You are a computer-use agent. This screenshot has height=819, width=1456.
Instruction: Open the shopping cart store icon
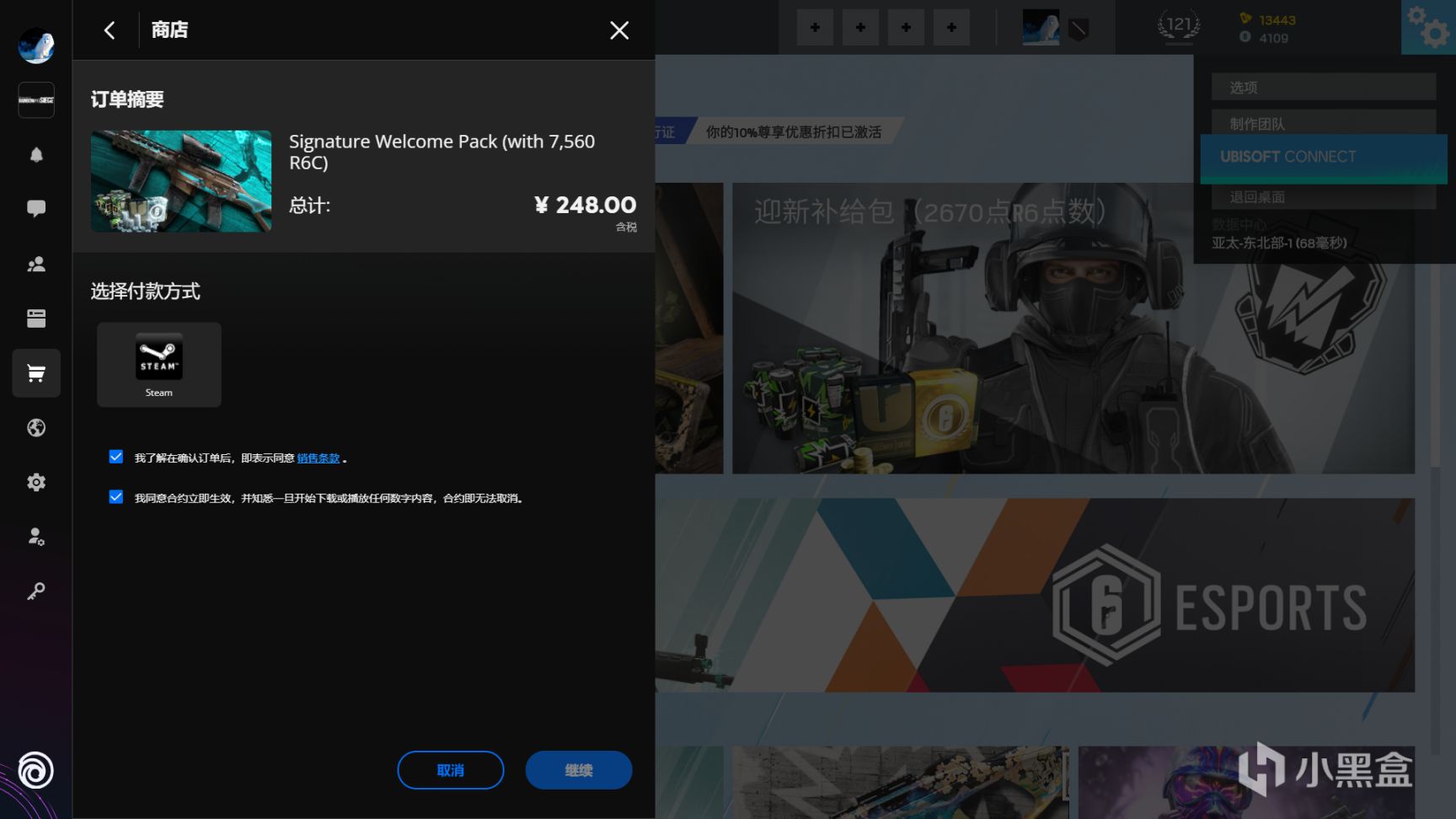(x=36, y=373)
